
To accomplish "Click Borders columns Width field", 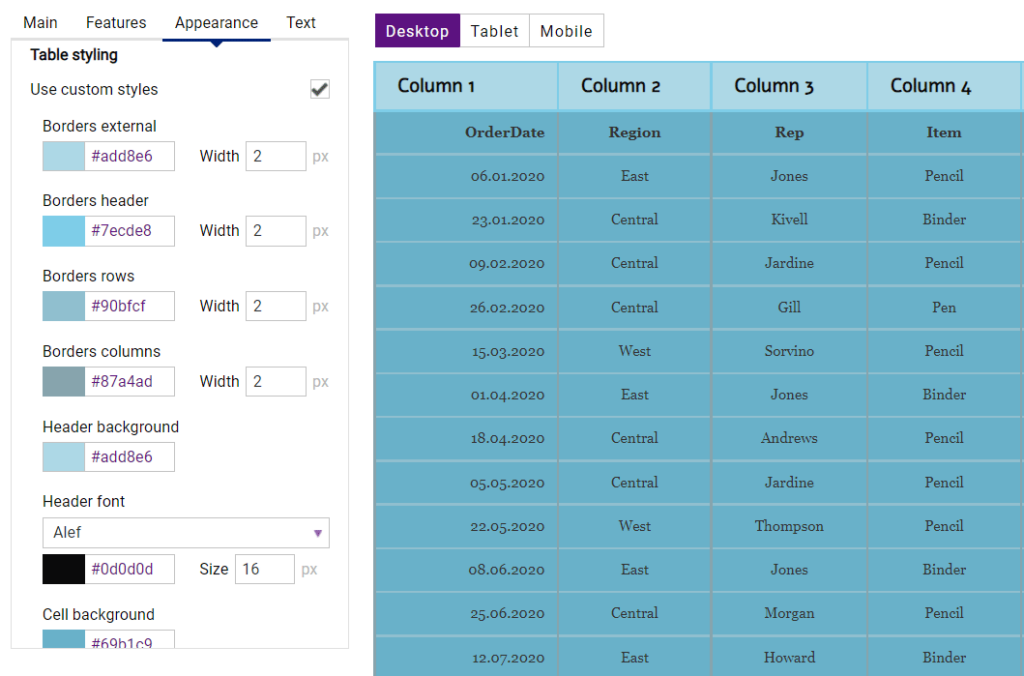I will [276, 381].
